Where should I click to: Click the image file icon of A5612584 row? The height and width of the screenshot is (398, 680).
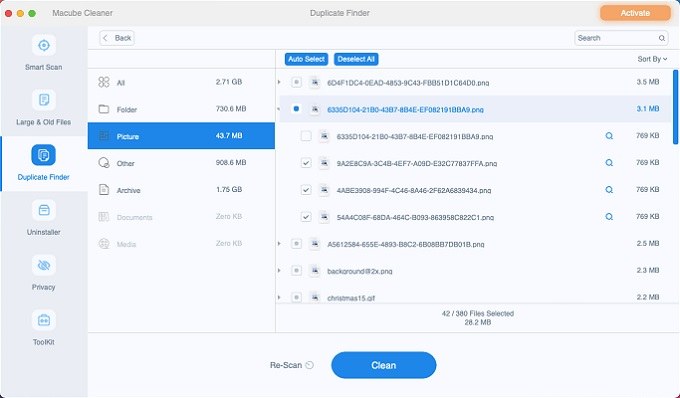(x=315, y=244)
